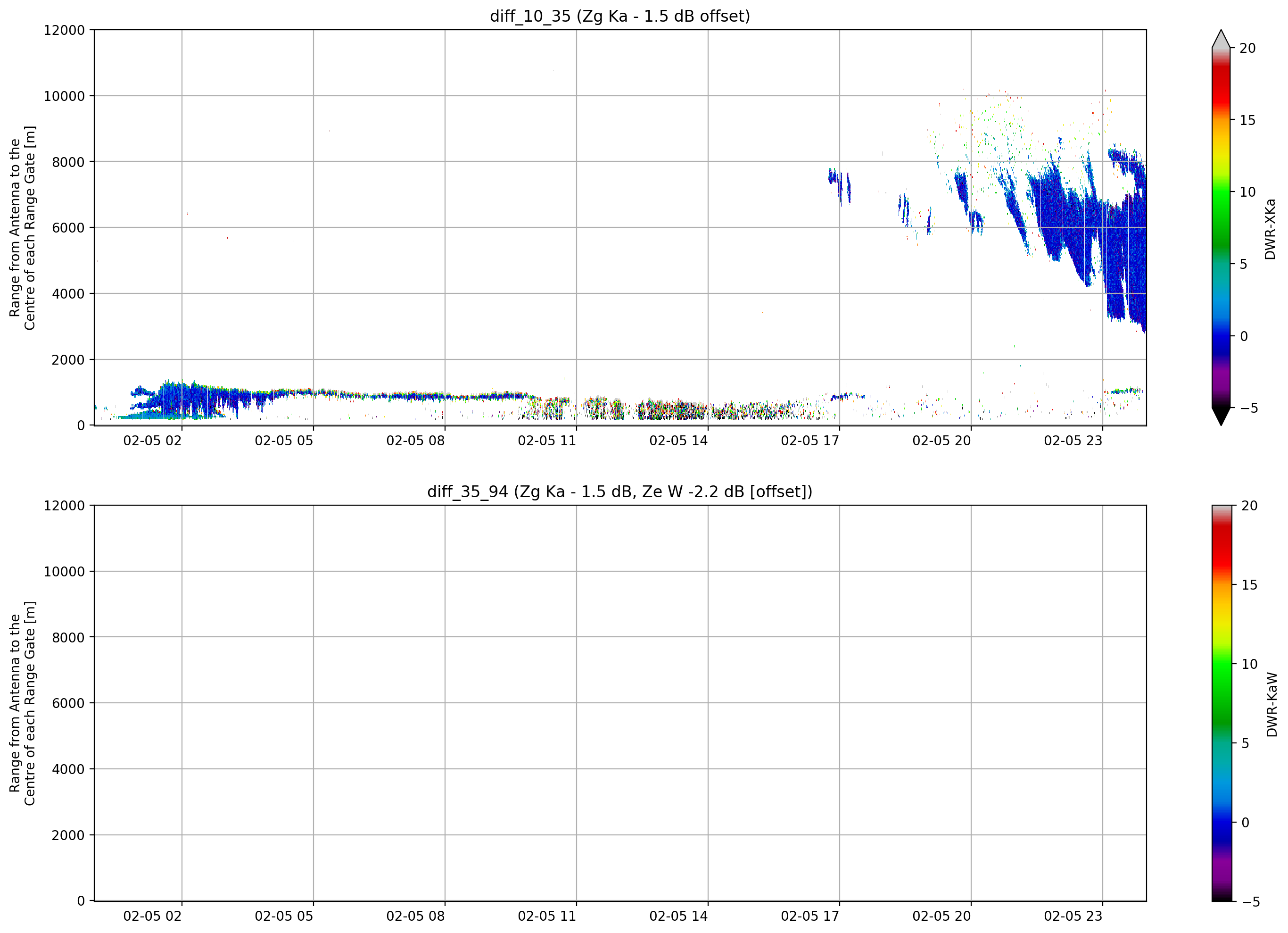
Task: Click top plot y tick 8000
Action: tap(68, 162)
